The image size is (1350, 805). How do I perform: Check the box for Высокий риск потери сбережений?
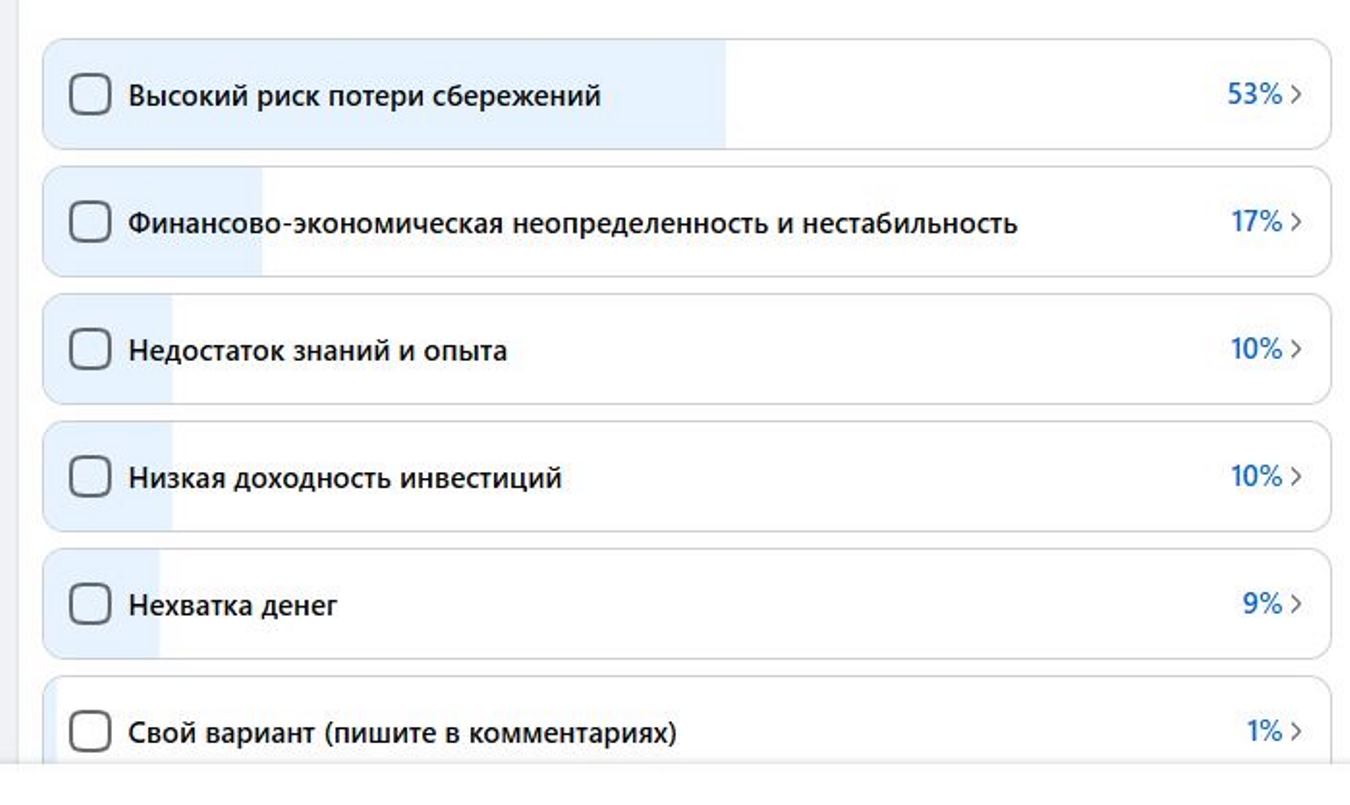coord(90,95)
